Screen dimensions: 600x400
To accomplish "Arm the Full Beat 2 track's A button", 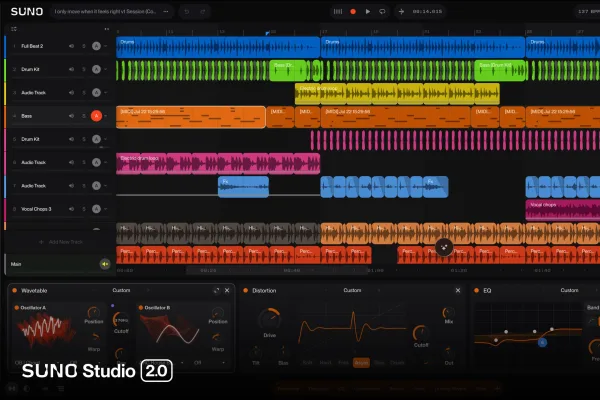I will click(96, 46).
